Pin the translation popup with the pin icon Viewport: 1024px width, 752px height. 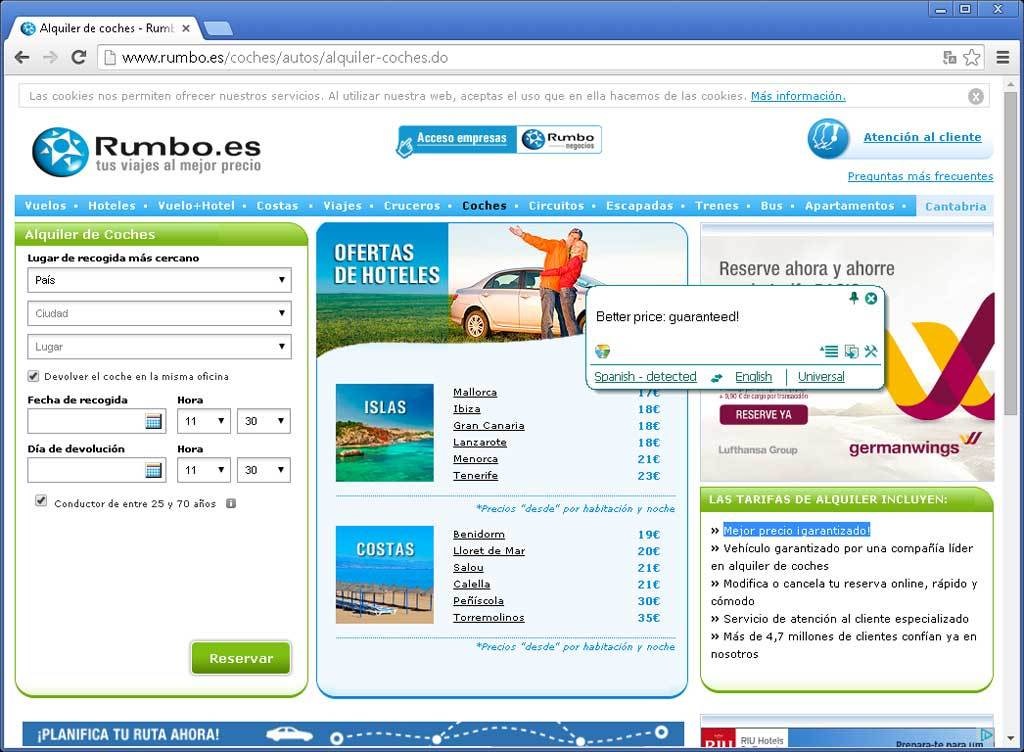(853, 298)
